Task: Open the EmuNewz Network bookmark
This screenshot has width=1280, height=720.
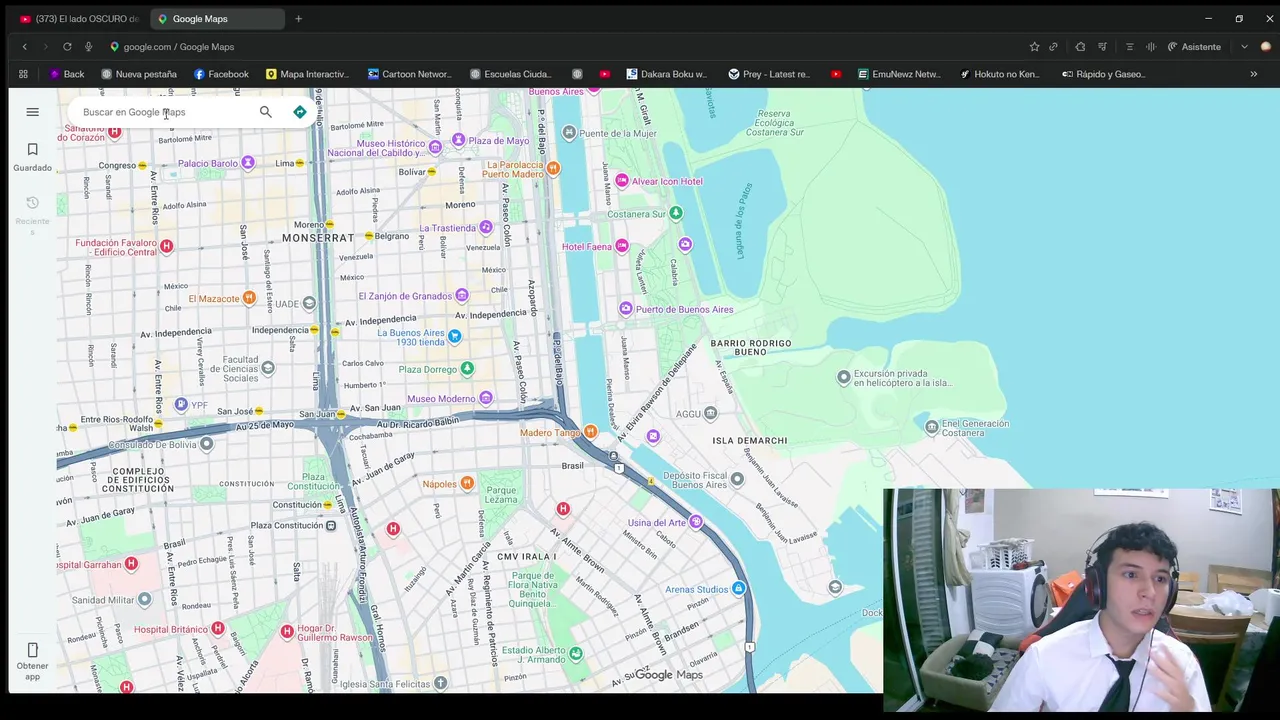Action: click(x=899, y=74)
